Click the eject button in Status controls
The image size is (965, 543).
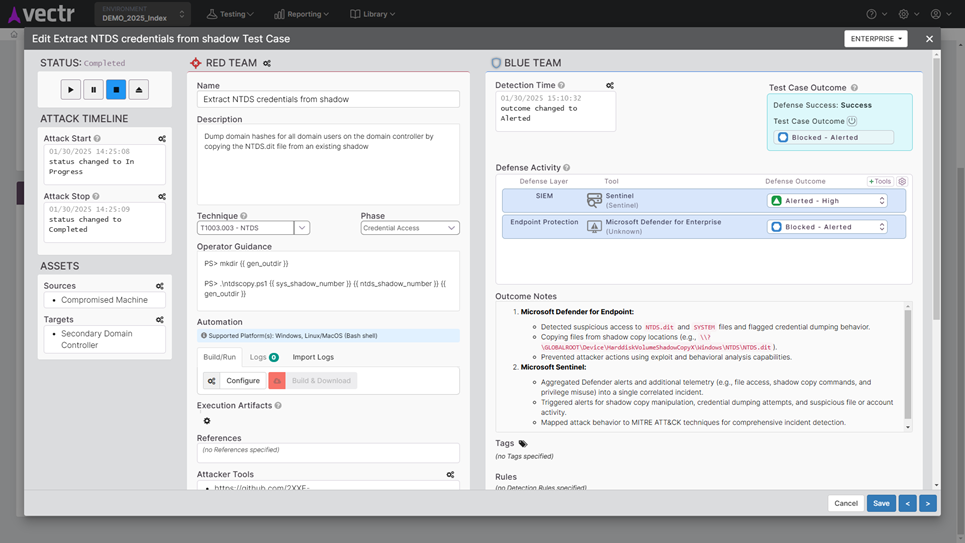point(139,90)
